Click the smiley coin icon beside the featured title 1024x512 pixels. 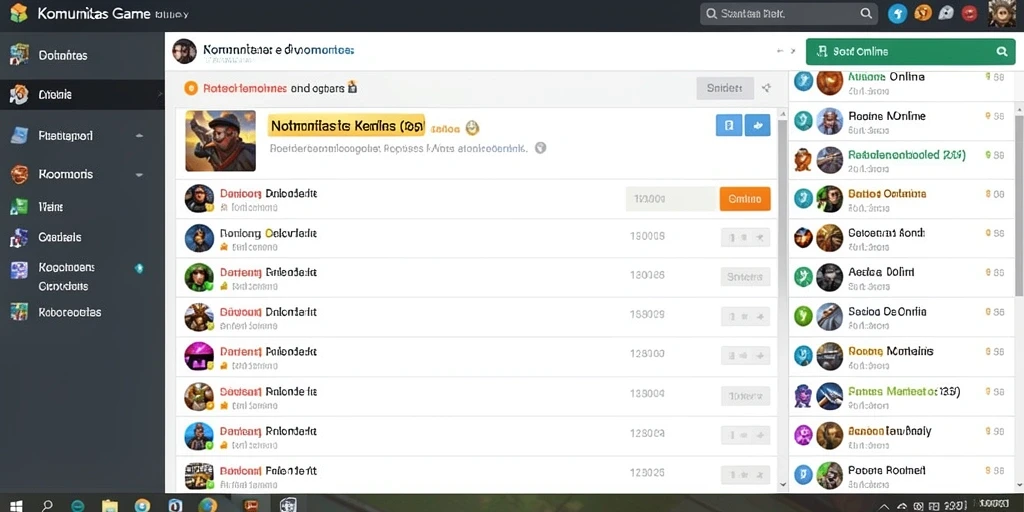473,128
